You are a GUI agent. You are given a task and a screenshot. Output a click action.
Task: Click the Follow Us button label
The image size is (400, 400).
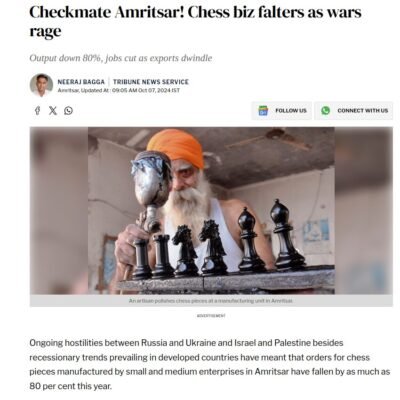coord(291,111)
